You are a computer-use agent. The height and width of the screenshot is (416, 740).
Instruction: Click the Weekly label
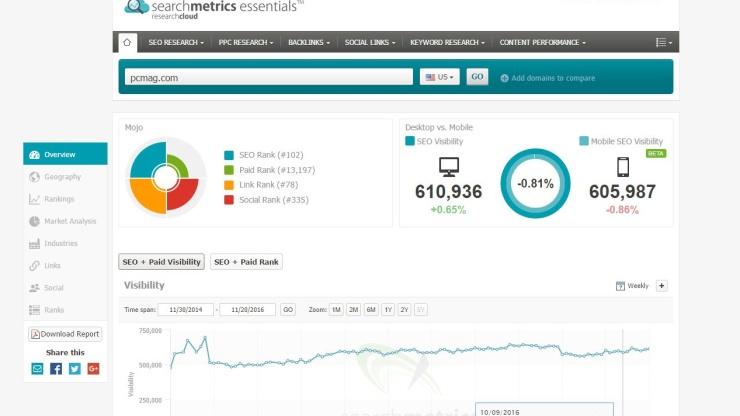coord(638,286)
